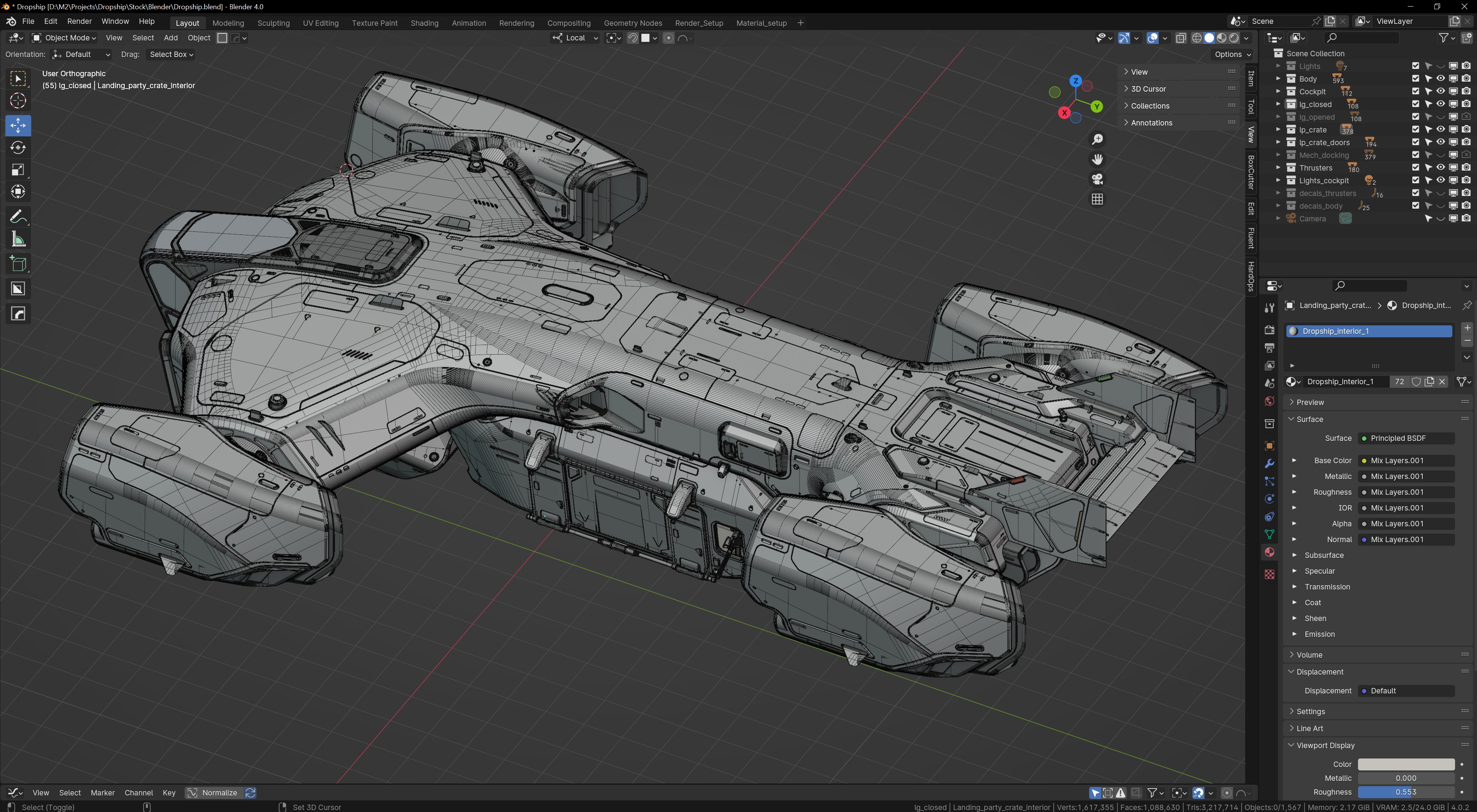1477x812 pixels.
Task: Select the Scale tool
Action: [x=18, y=170]
